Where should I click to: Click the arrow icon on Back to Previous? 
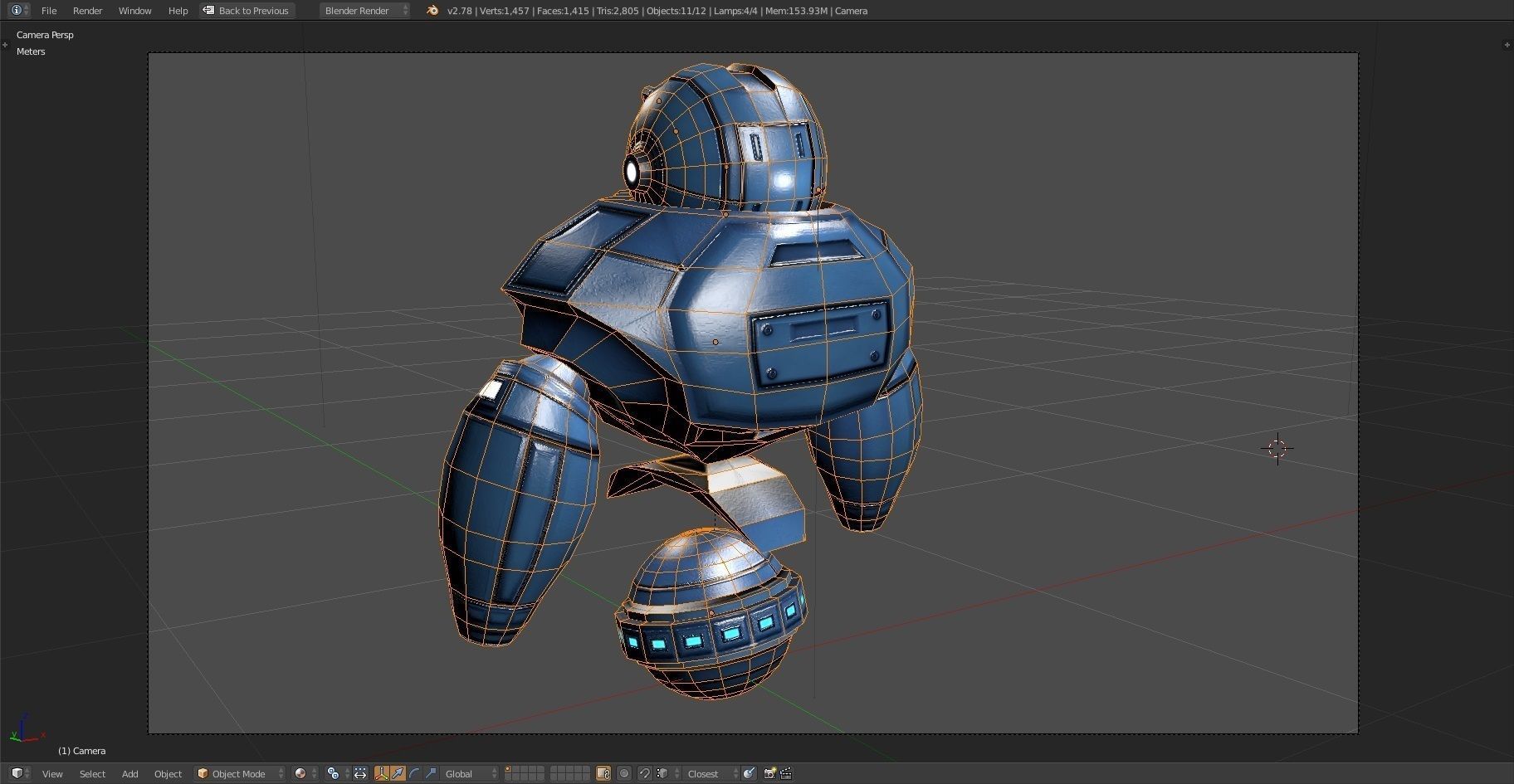coord(208,11)
